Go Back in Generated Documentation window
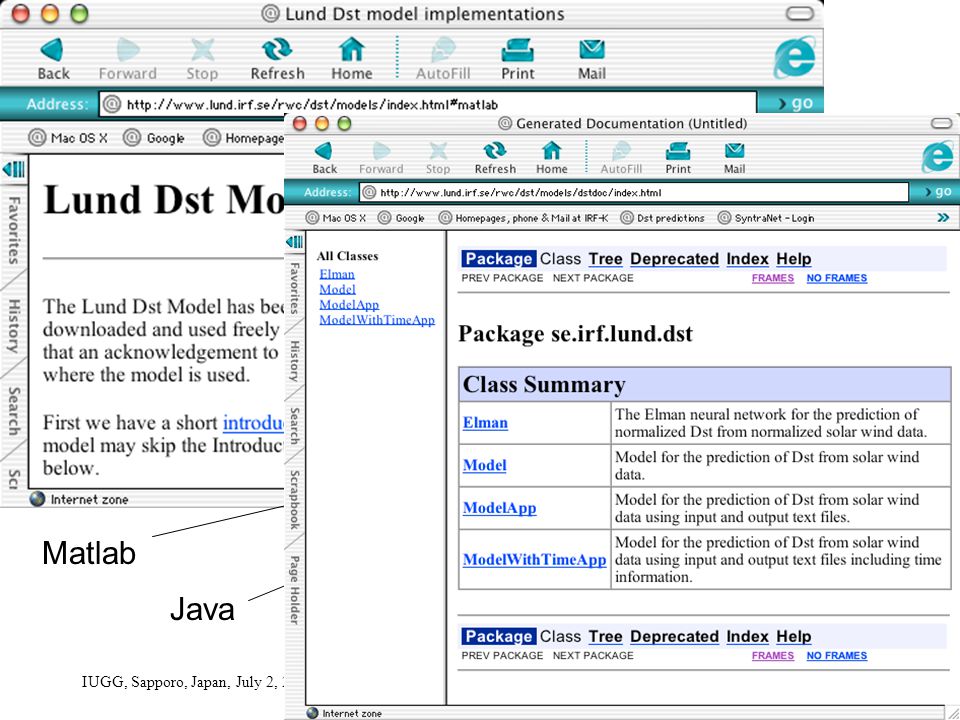 pos(324,159)
